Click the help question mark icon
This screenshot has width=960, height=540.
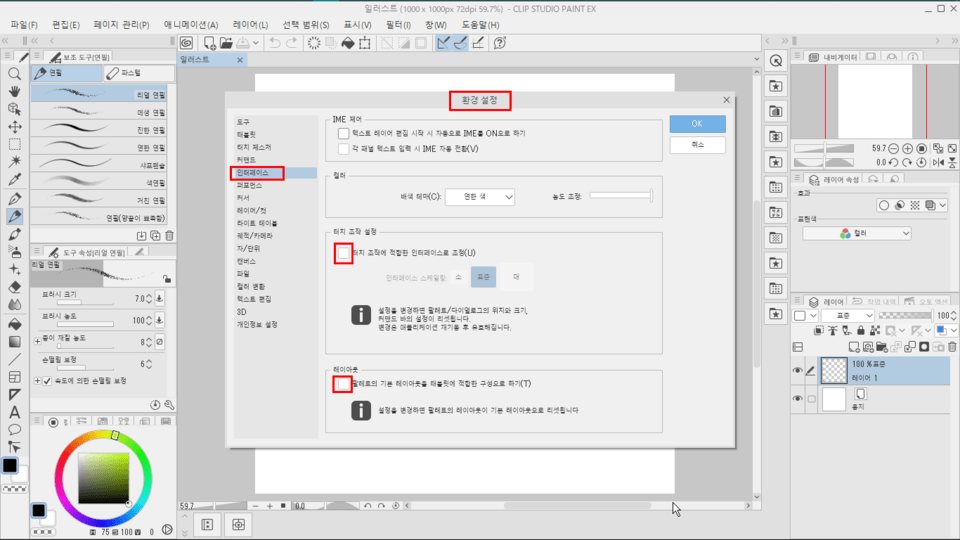point(500,43)
